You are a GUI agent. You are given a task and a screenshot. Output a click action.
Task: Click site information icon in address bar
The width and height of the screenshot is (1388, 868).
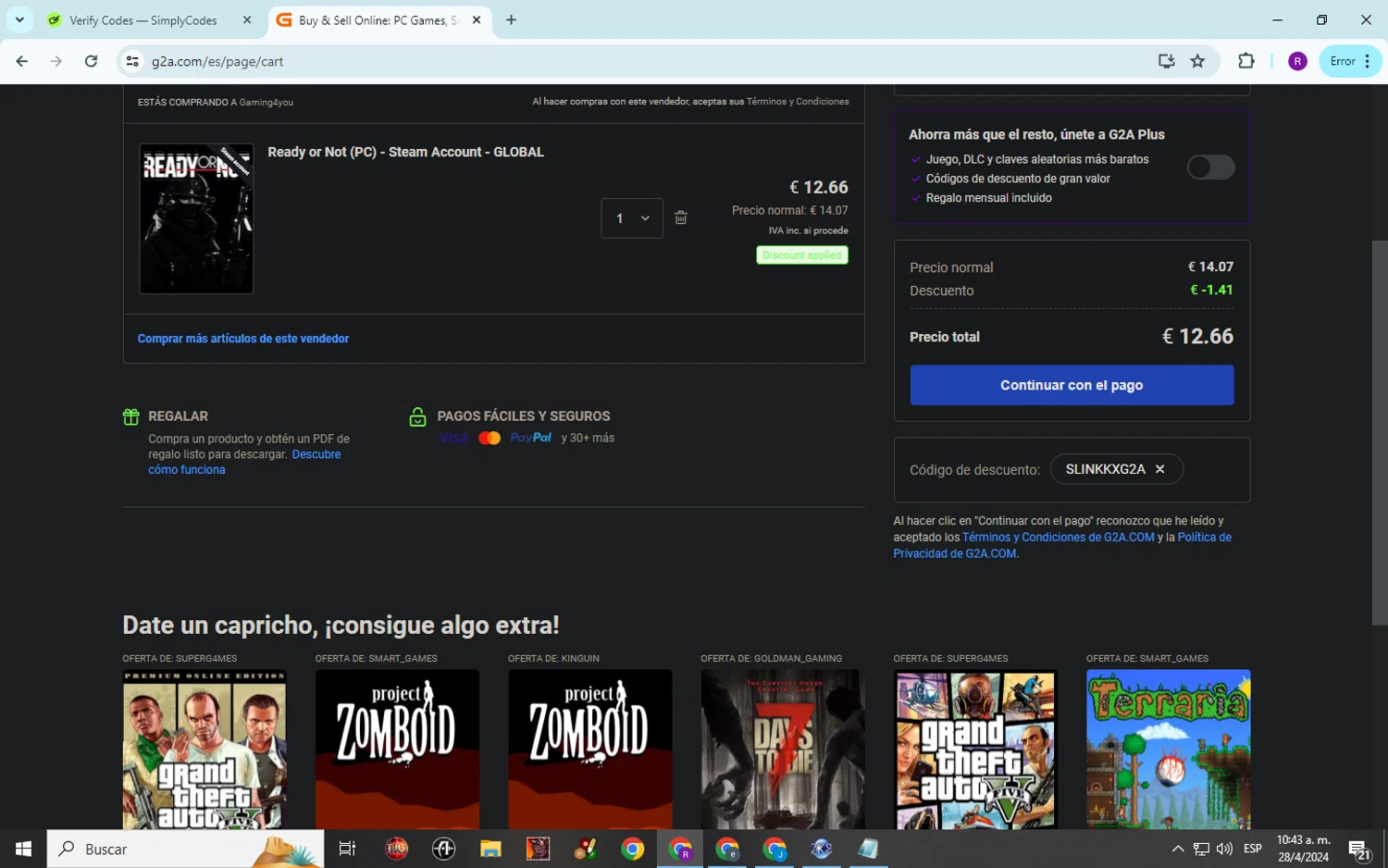pyautogui.click(x=132, y=61)
